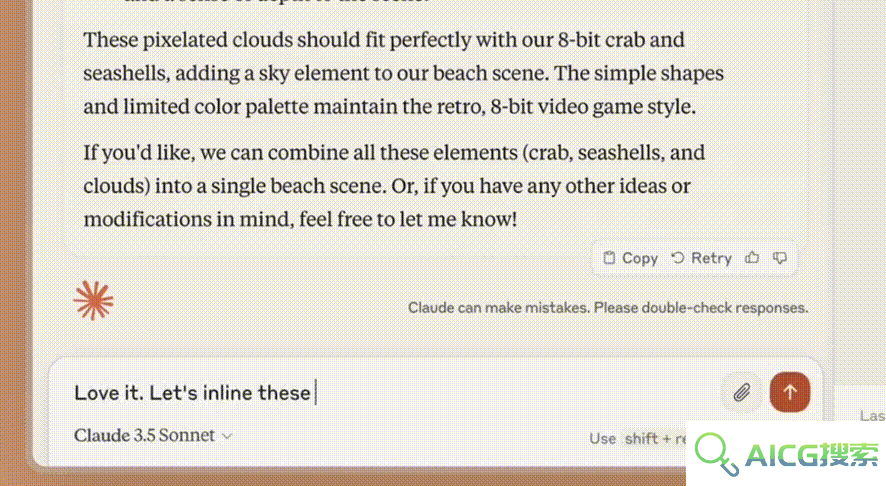Click the paragraph starting "If you'd like, we can combine"
This screenshot has width=886, height=486.
click(394, 185)
